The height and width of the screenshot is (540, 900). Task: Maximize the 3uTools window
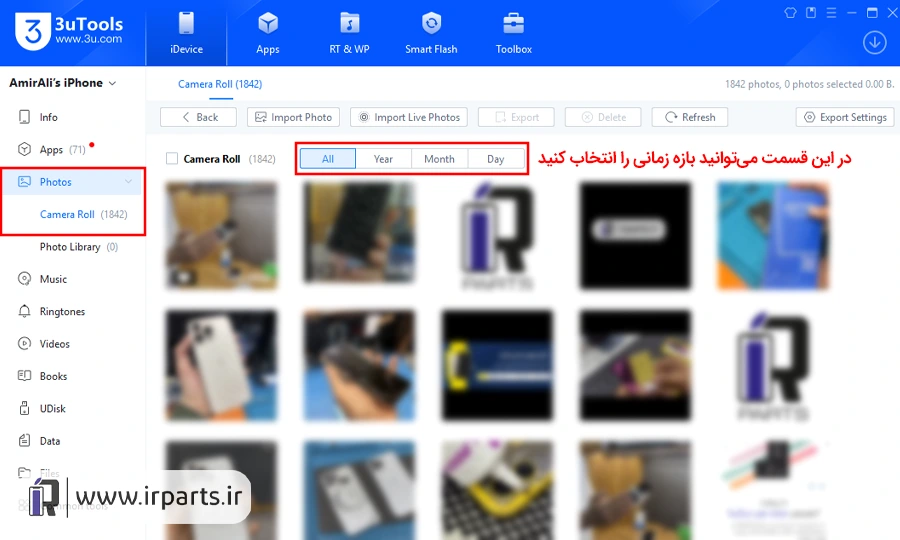click(872, 13)
